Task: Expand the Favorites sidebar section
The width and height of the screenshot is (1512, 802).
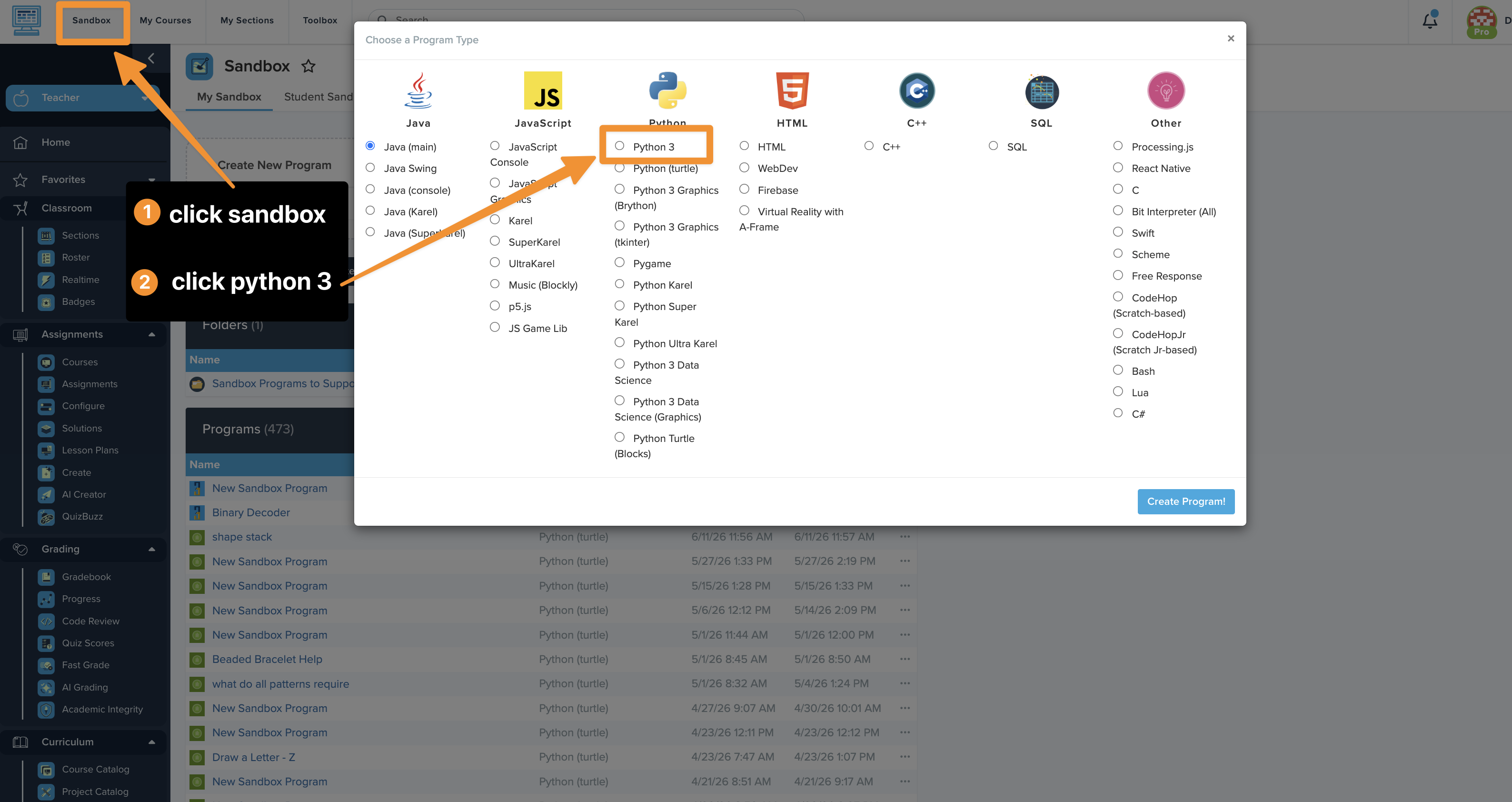Action: pyautogui.click(x=151, y=180)
